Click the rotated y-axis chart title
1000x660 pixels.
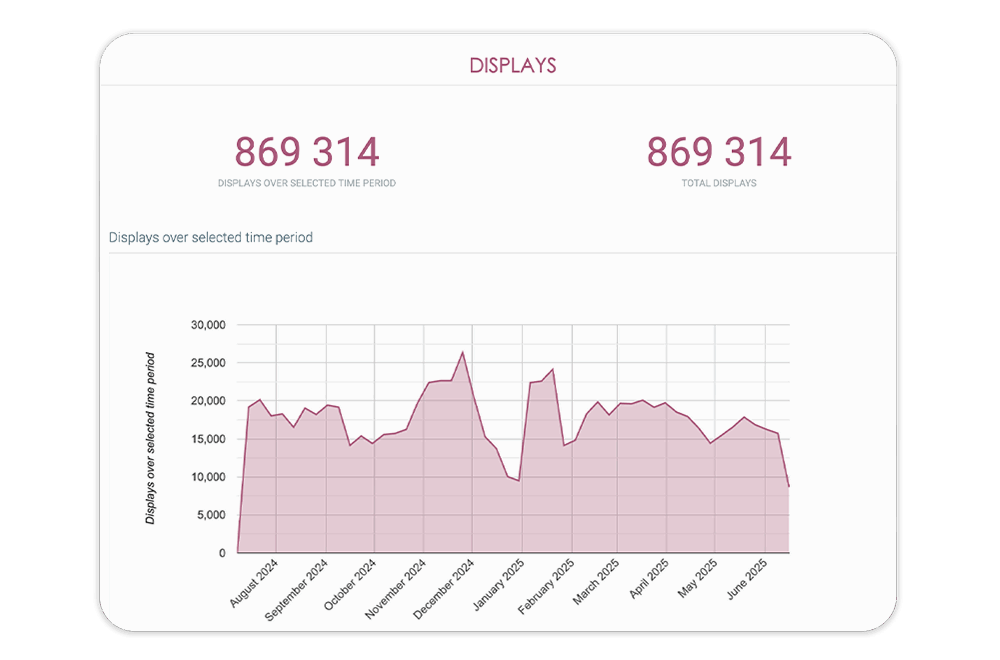(151, 438)
